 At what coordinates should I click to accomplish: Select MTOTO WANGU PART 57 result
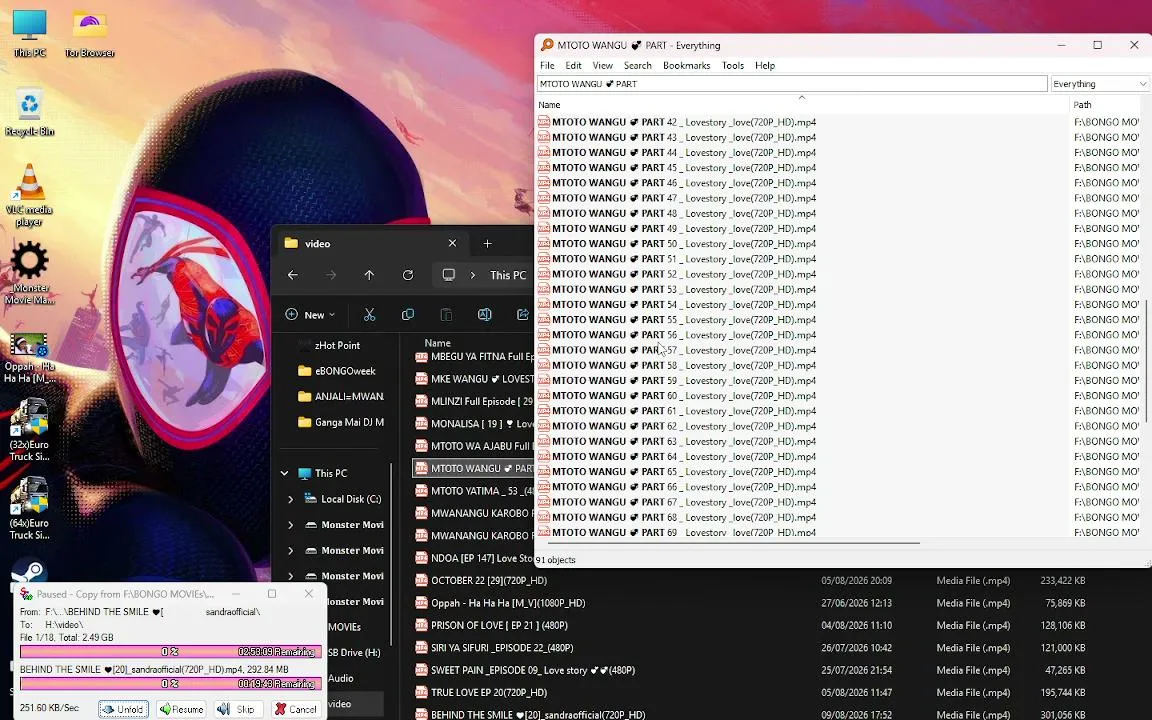[677, 350]
